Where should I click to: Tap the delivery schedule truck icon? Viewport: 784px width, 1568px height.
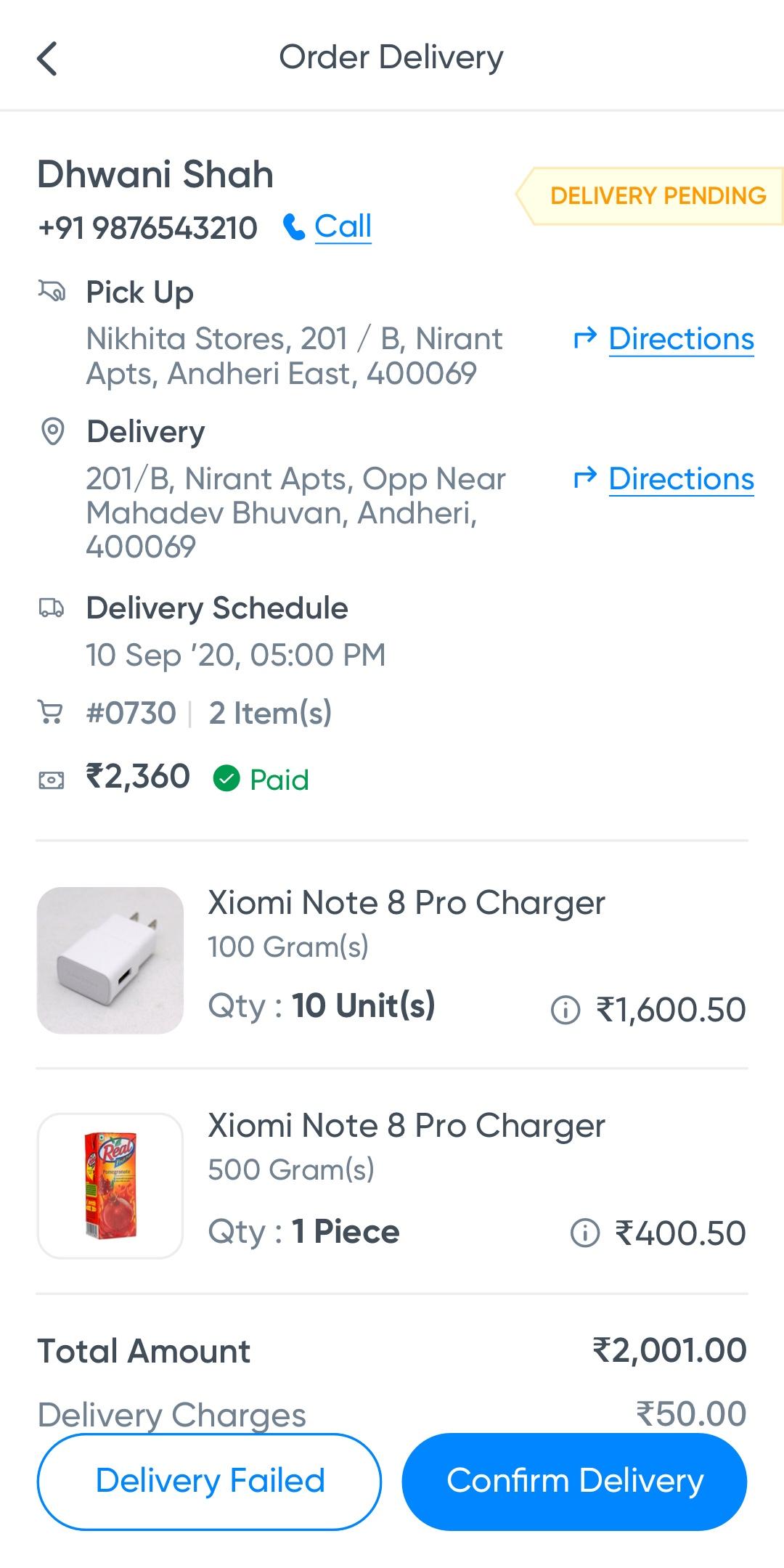[51, 608]
